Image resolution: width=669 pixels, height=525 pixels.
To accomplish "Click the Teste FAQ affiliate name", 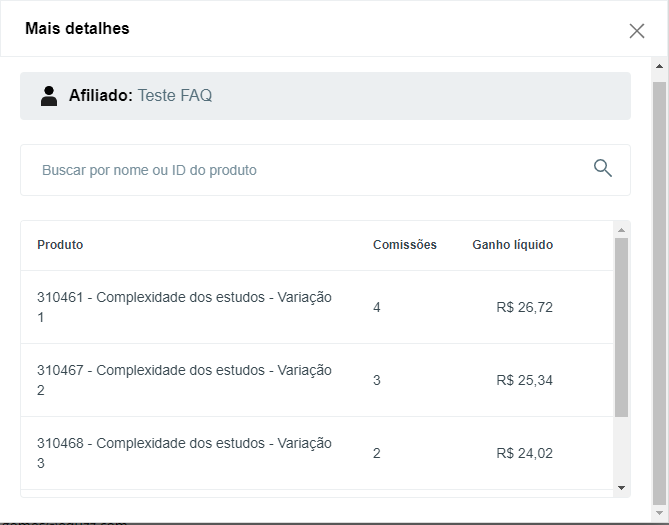I will 174,96.
